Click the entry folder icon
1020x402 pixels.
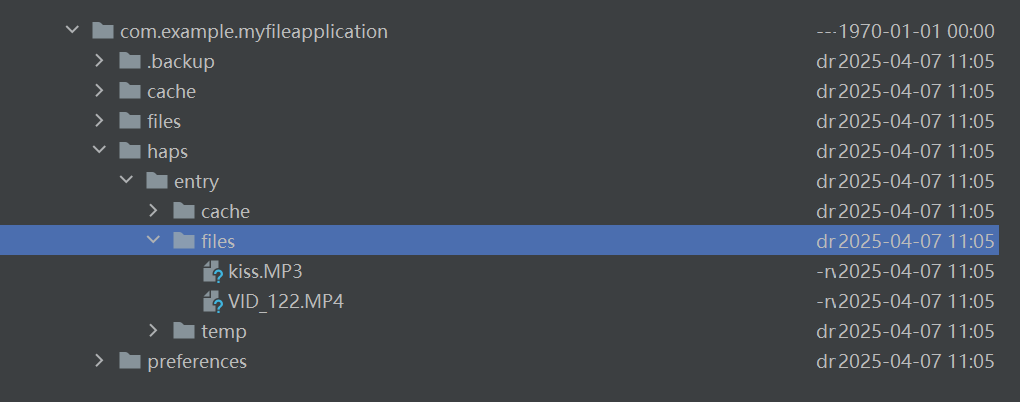point(157,181)
